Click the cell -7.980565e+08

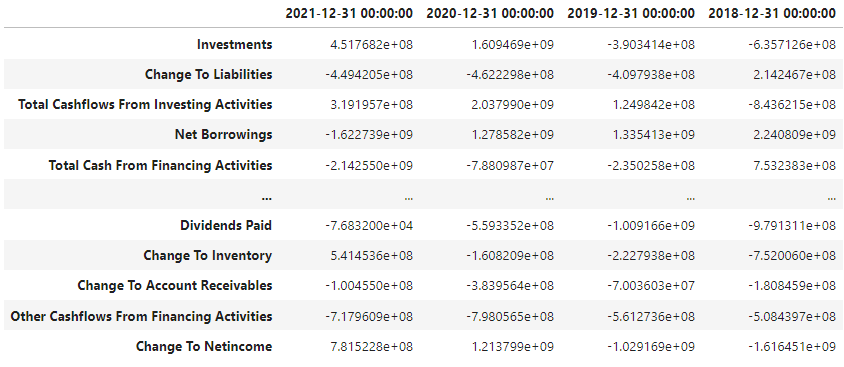(510, 316)
